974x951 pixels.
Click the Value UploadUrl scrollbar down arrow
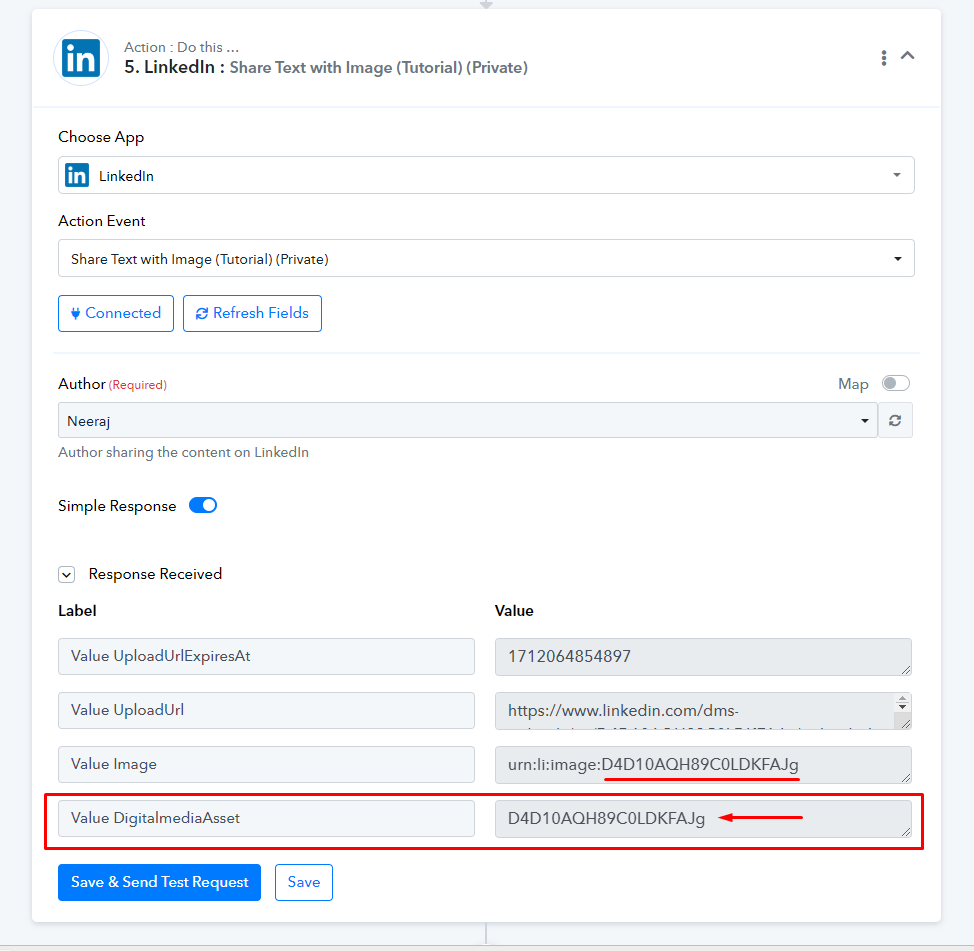903,707
